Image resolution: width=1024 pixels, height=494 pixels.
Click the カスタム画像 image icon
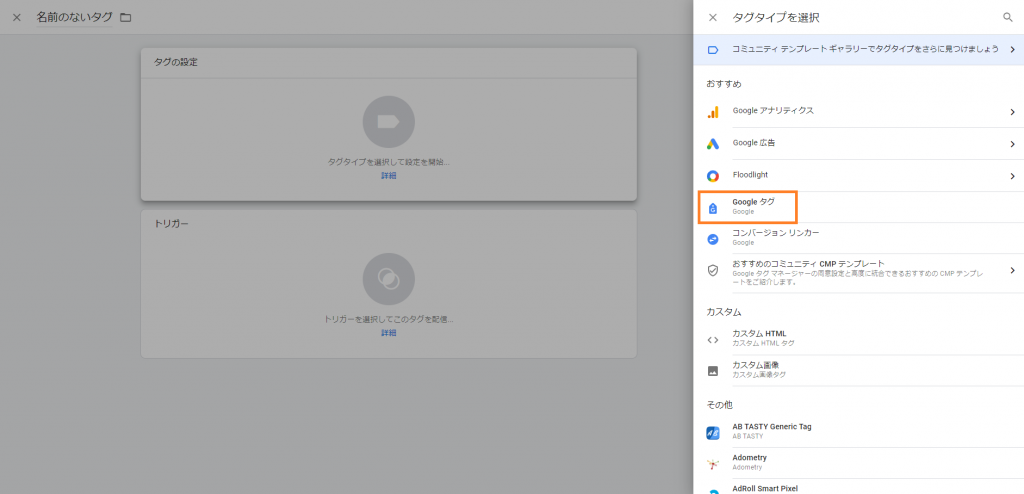click(x=713, y=370)
